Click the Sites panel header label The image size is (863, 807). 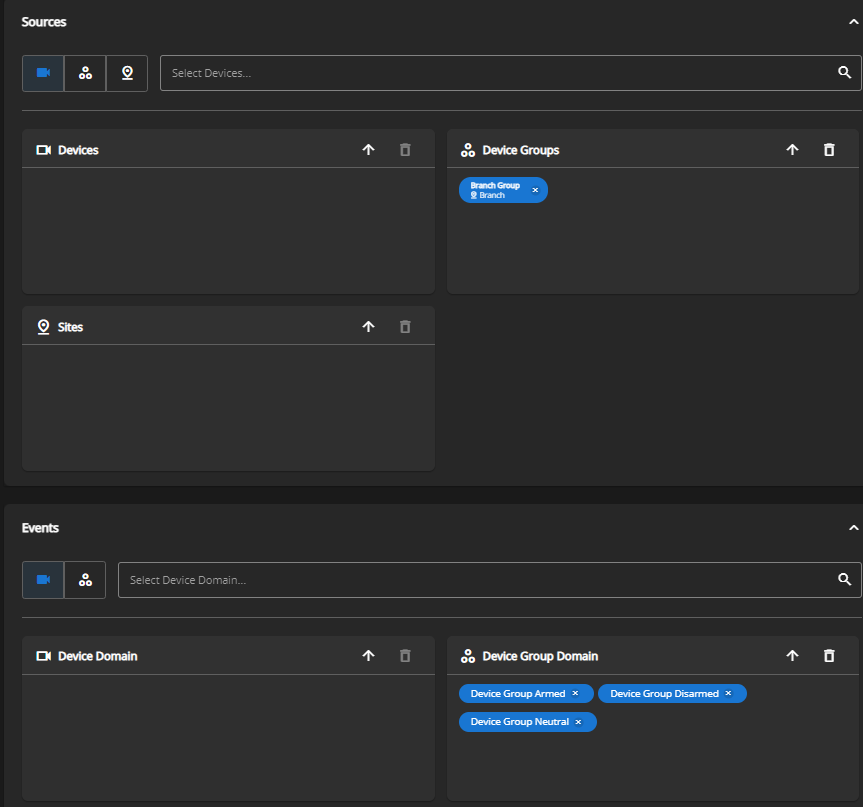[x=70, y=327]
